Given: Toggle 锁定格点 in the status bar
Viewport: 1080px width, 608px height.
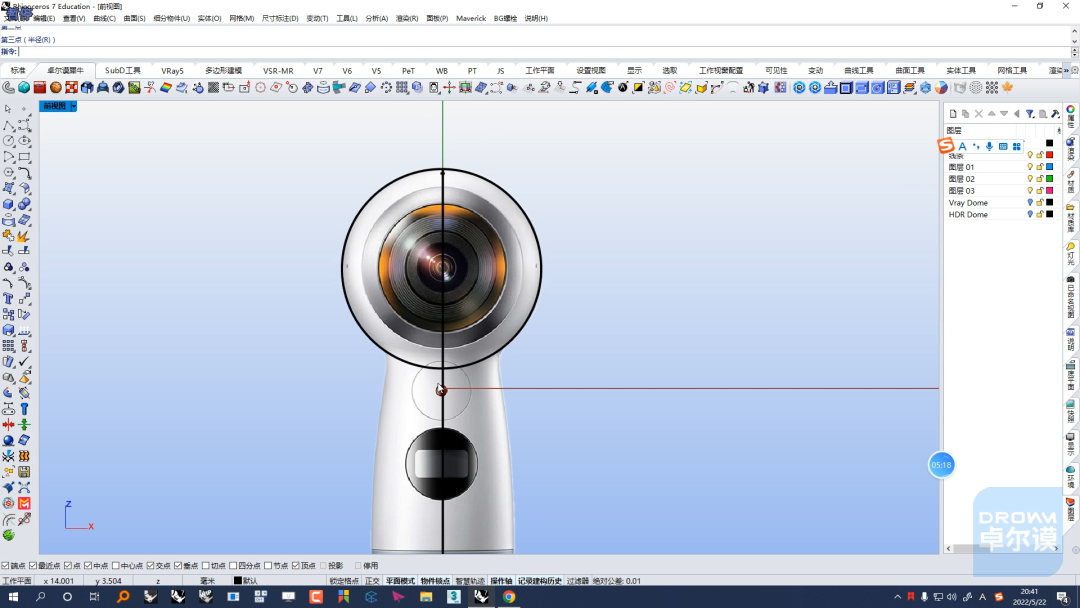Looking at the screenshot, I should 344,581.
